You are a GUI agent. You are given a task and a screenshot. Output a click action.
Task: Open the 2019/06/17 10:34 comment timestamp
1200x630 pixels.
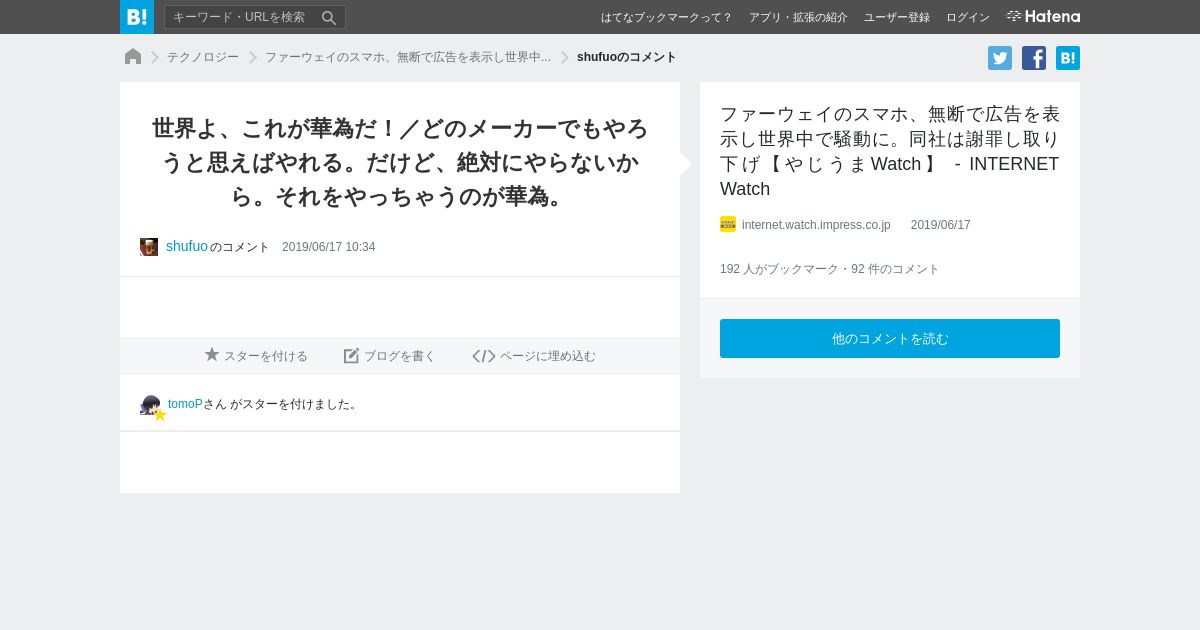328,247
